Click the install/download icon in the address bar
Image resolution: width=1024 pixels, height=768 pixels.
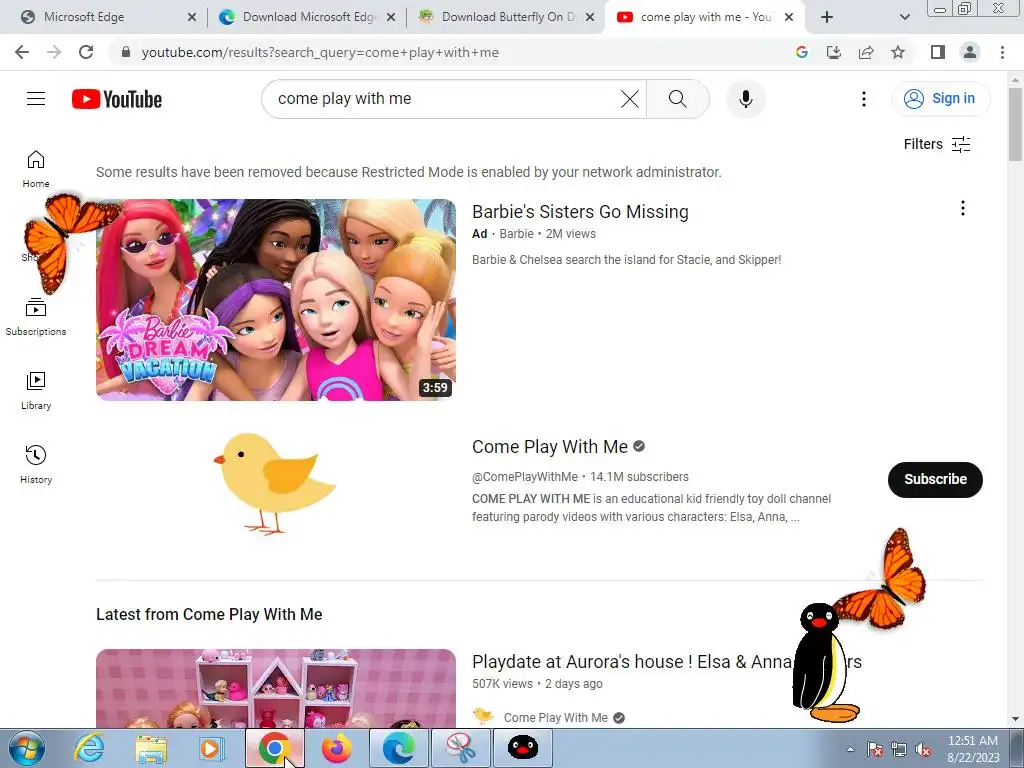pos(834,52)
